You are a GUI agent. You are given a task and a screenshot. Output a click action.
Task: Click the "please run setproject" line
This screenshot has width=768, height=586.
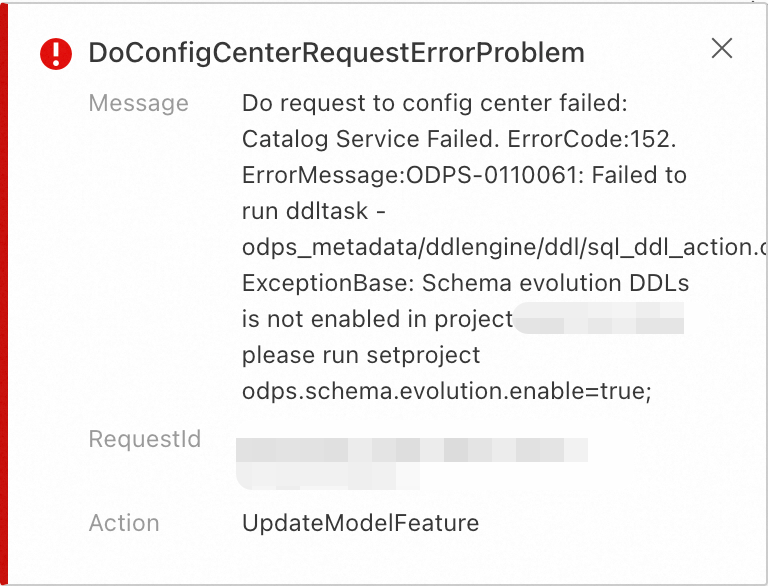tap(361, 355)
